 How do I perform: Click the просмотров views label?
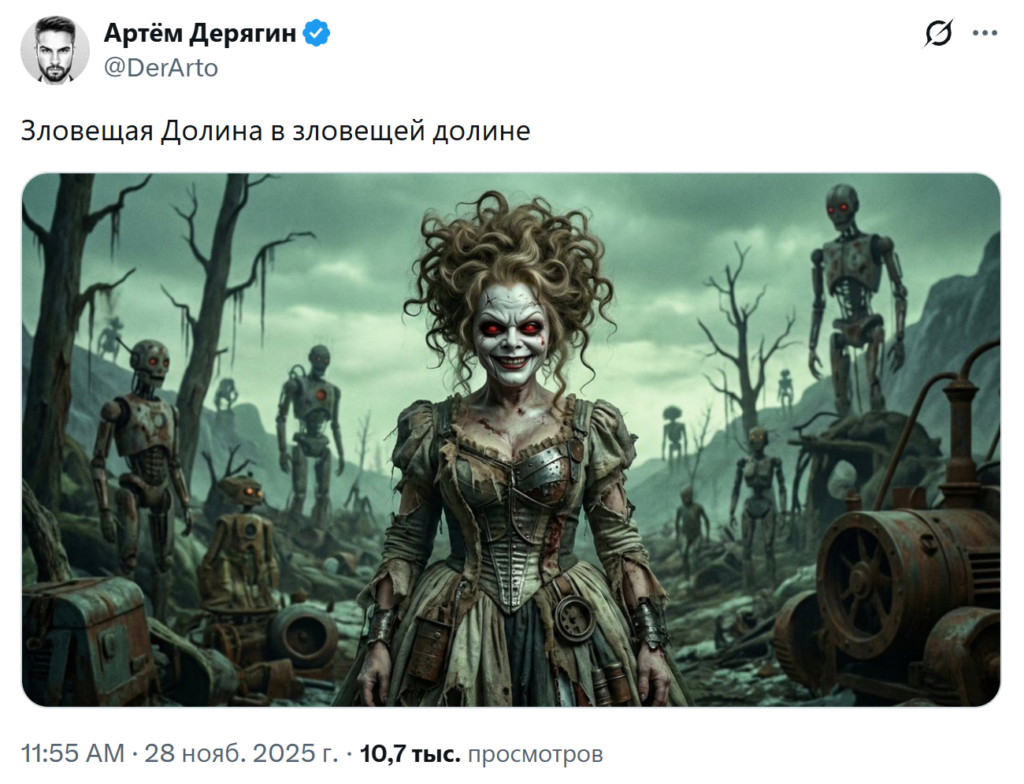pos(536,753)
